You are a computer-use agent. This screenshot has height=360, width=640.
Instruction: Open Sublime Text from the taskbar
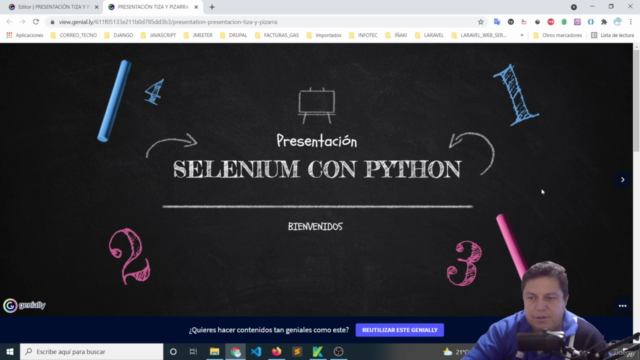(x=297, y=351)
